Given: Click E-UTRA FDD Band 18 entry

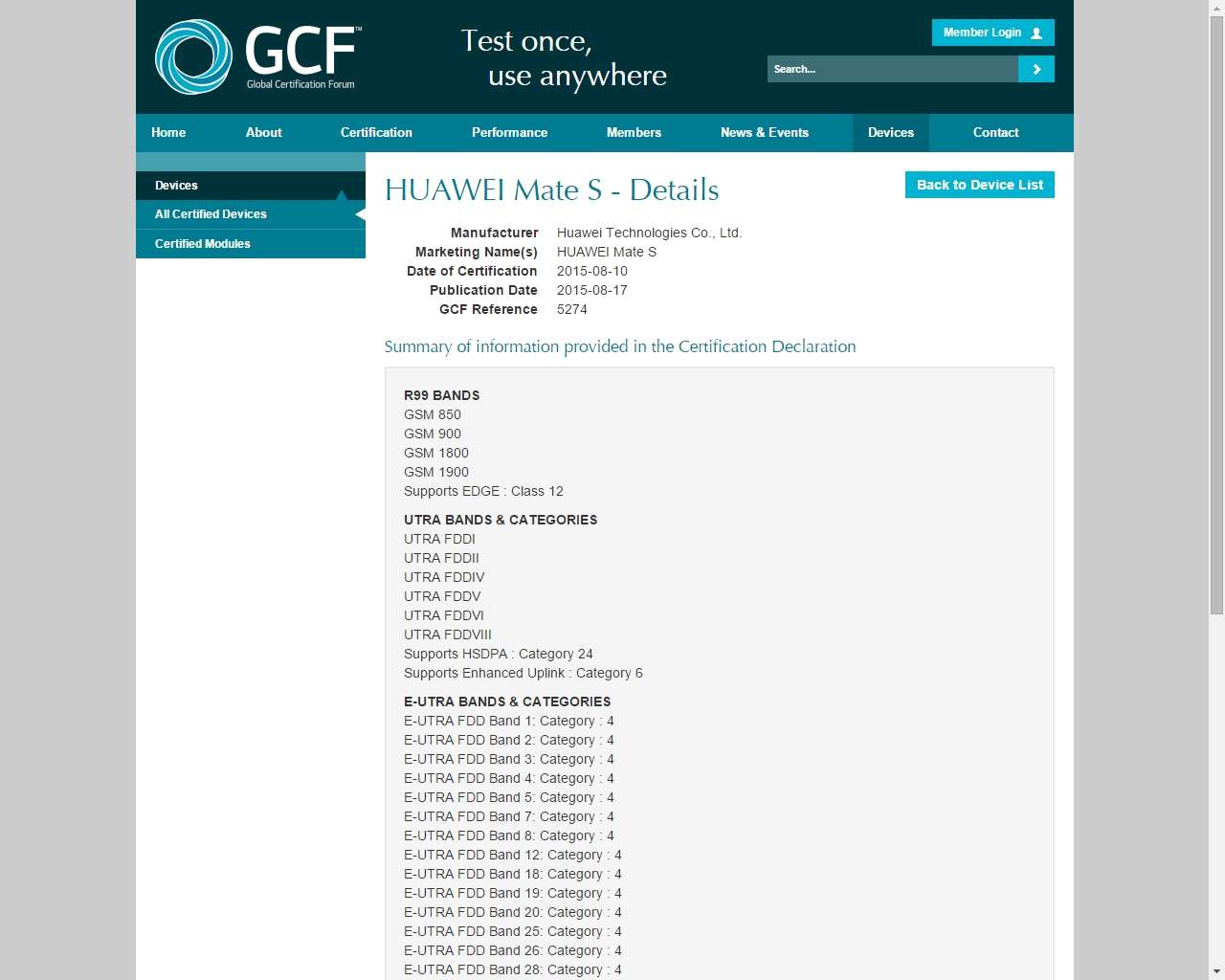Looking at the screenshot, I should [x=513, y=874].
